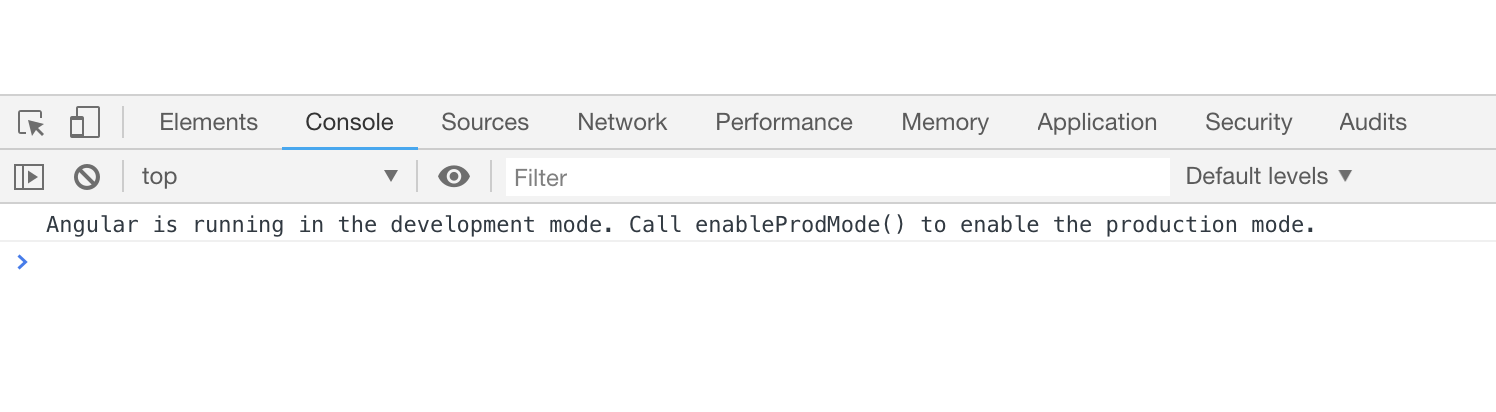Click the console prompt input line
Viewport: 1496px width, 412px height.
700,263
